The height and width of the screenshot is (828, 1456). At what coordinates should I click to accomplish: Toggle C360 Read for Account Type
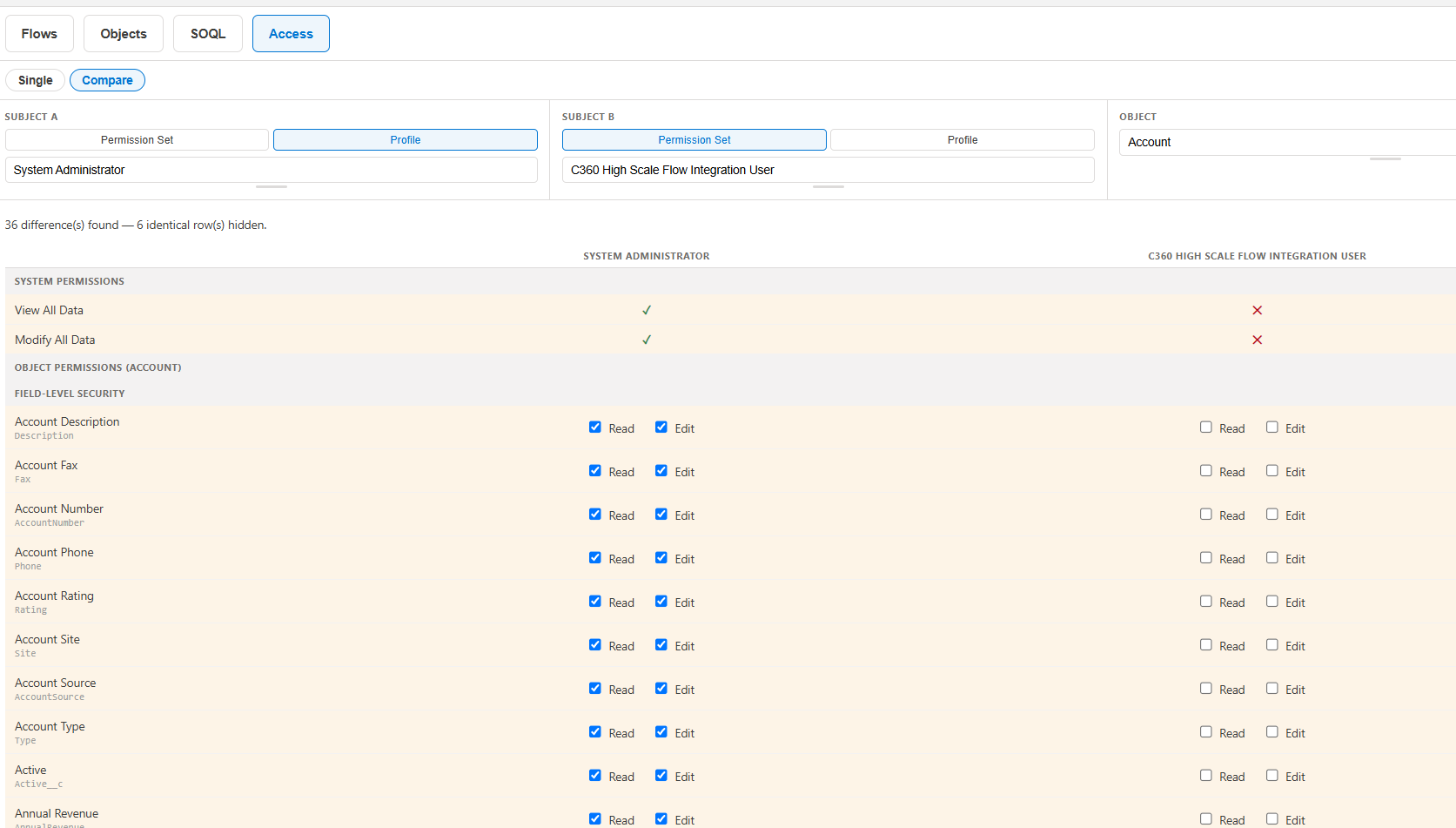[1206, 732]
